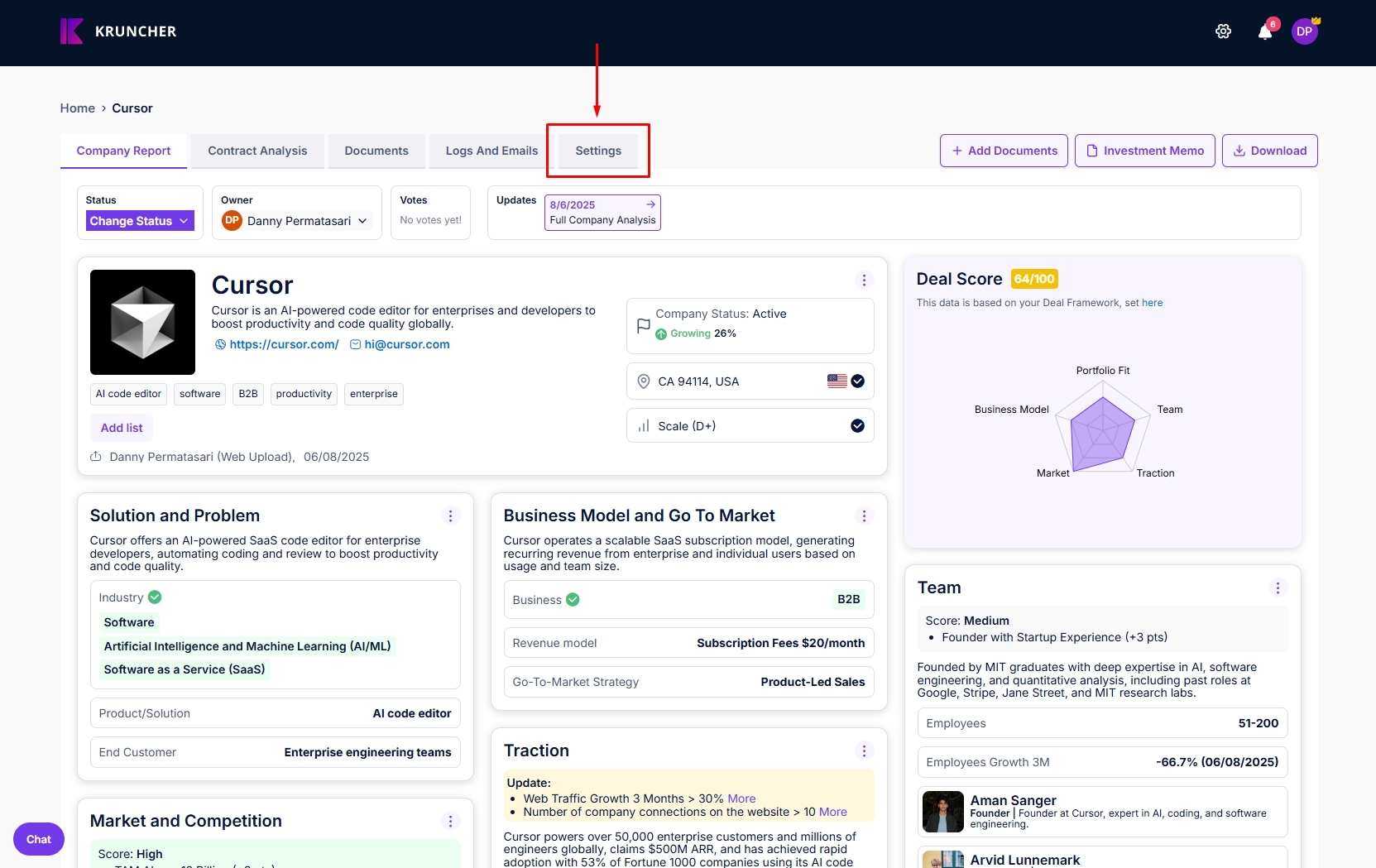Click 'Artificial Intelligence and Machine Learning (AI/ML)'

tap(247, 646)
